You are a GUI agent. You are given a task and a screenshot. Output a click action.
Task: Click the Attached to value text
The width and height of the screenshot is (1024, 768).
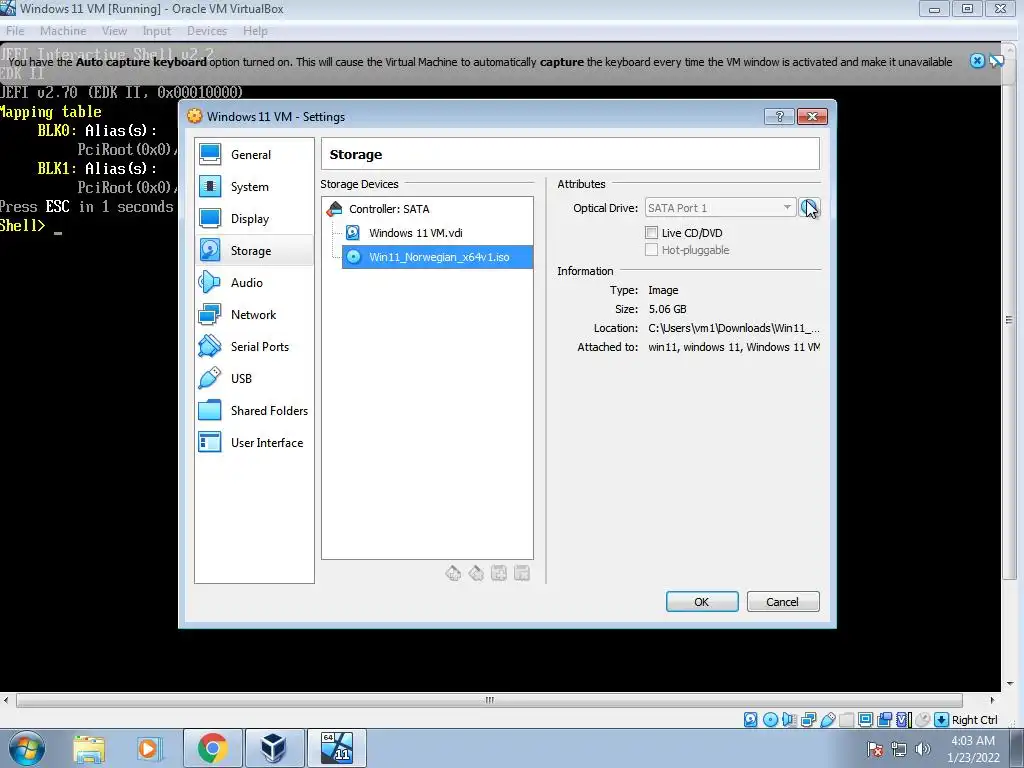coord(733,347)
